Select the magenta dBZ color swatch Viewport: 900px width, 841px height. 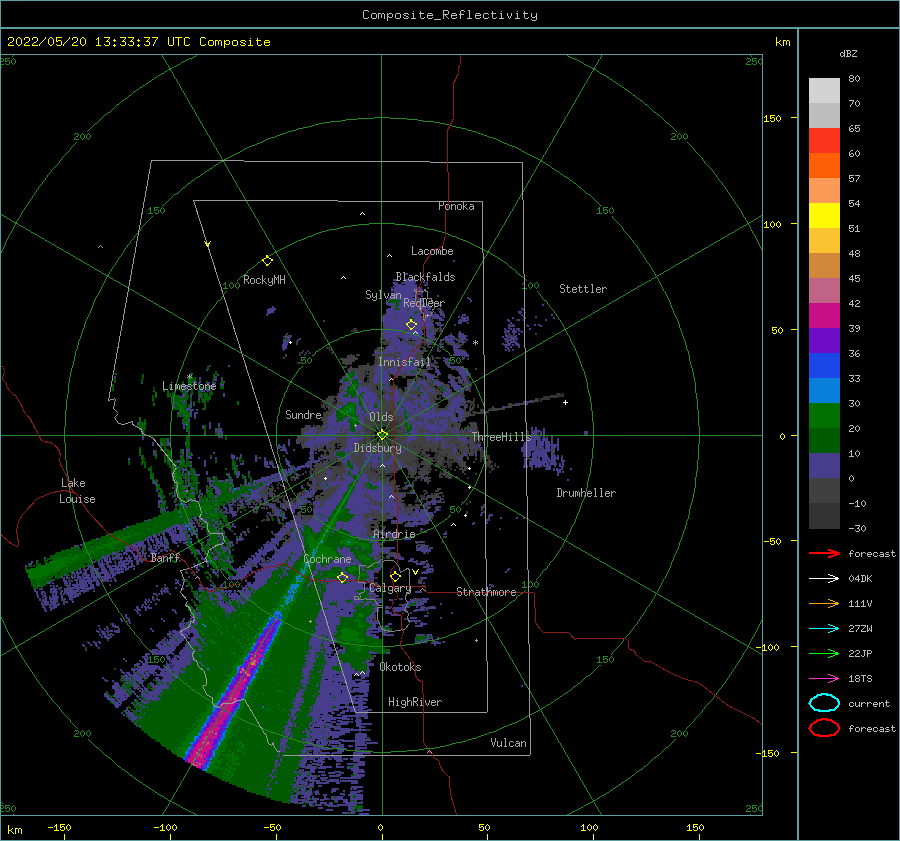(x=824, y=315)
